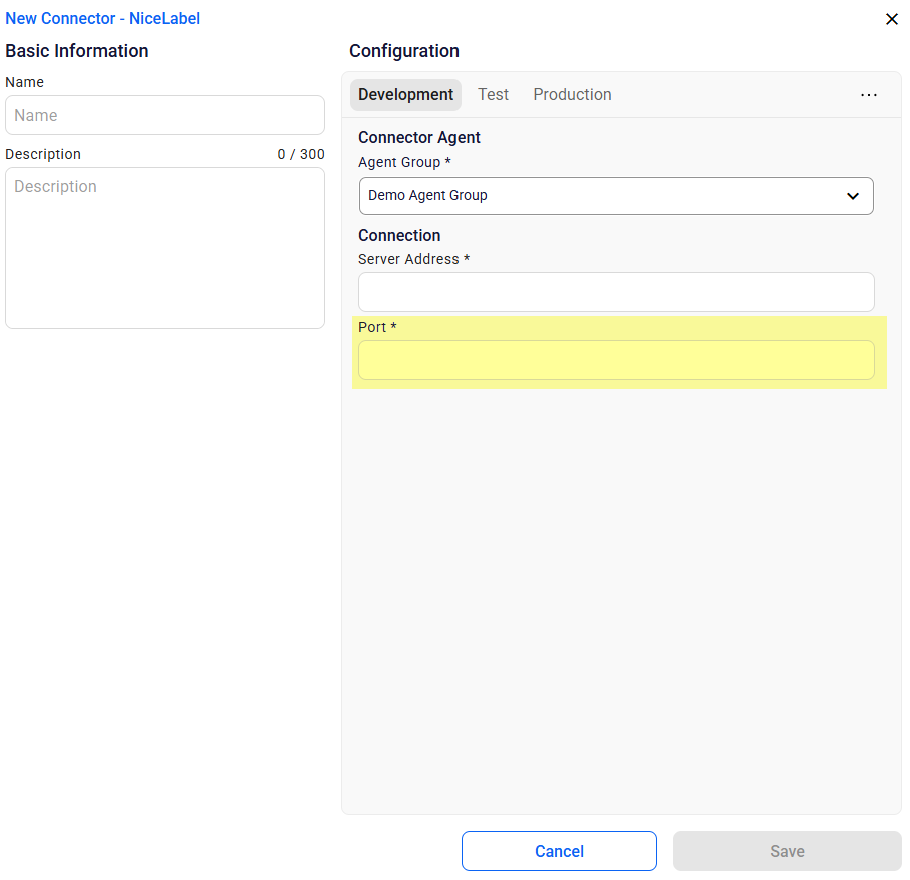Focus the Name input field

click(x=165, y=115)
